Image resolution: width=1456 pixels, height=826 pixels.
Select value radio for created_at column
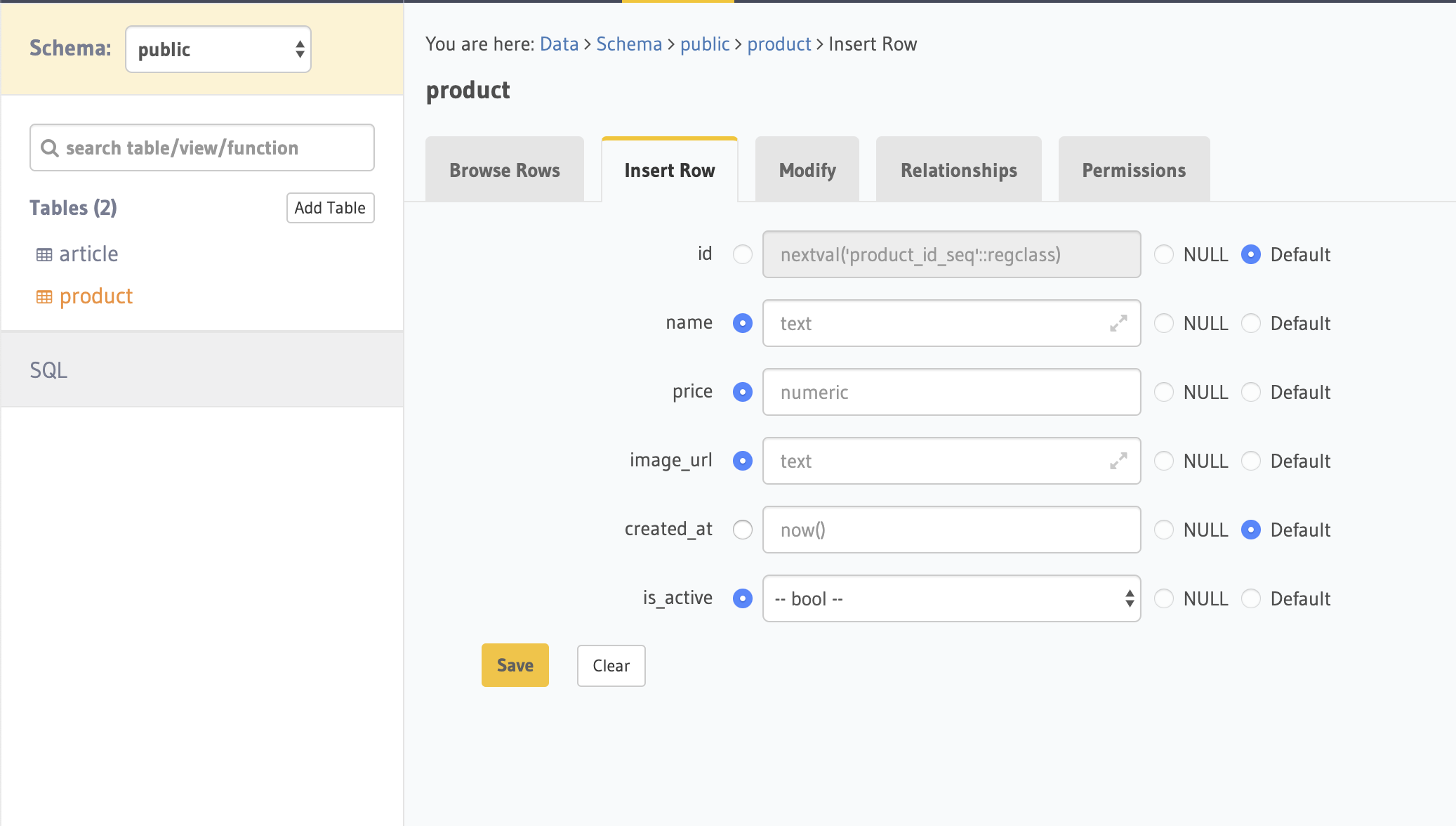point(743,530)
